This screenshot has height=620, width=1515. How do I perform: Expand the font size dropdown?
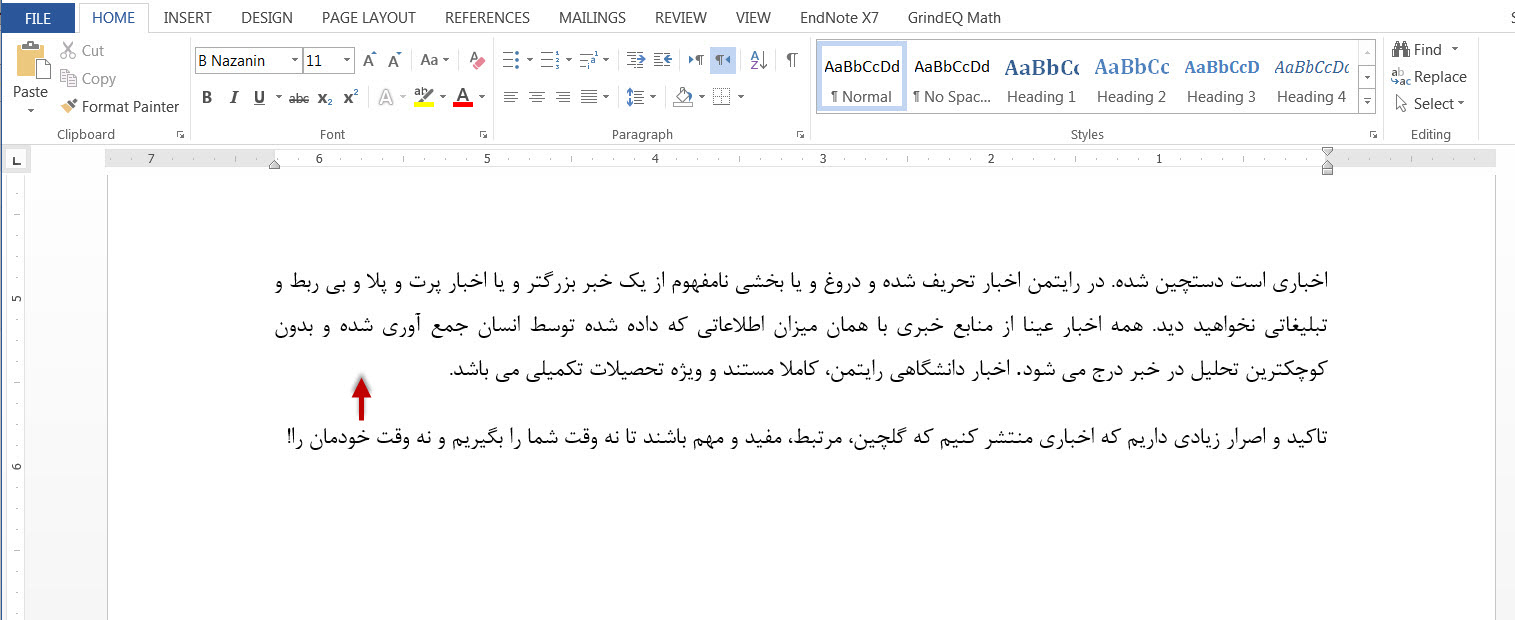pos(347,61)
